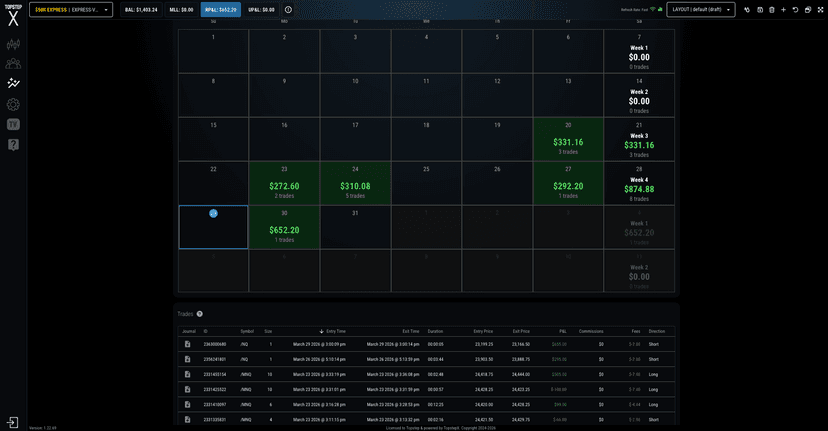Open the help question-mark sidebar icon
This screenshot has width=828, height=431.
[x=13, y=145]
